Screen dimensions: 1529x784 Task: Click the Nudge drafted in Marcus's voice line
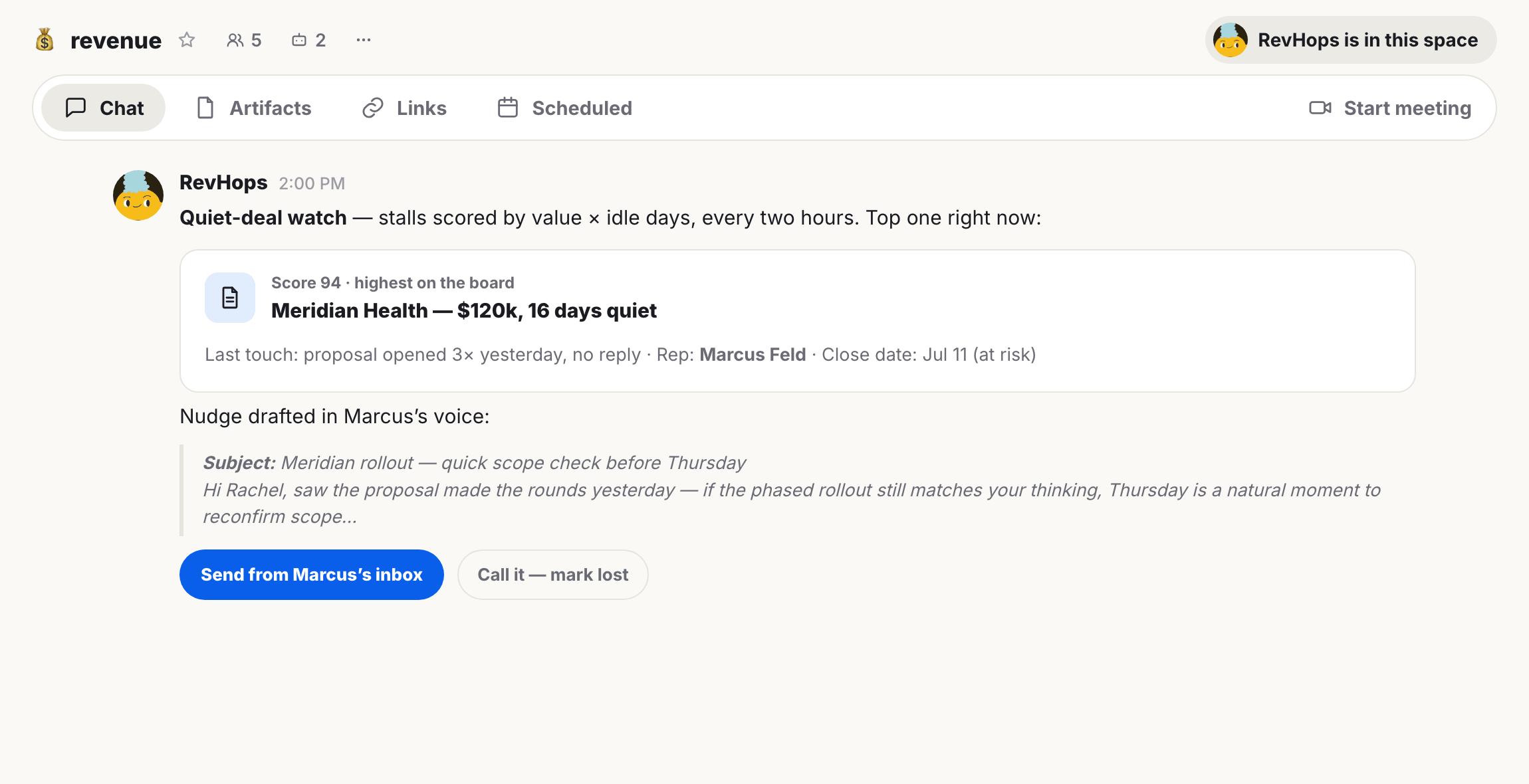[334, 417]
